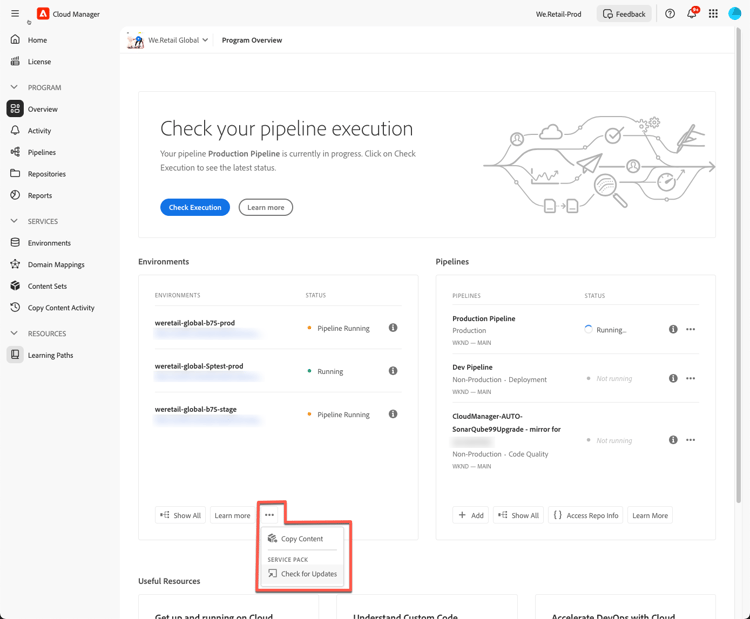Screen dimensions: 750x619
Task: Show info for Production Pipeline
Action: coord(673,329)
